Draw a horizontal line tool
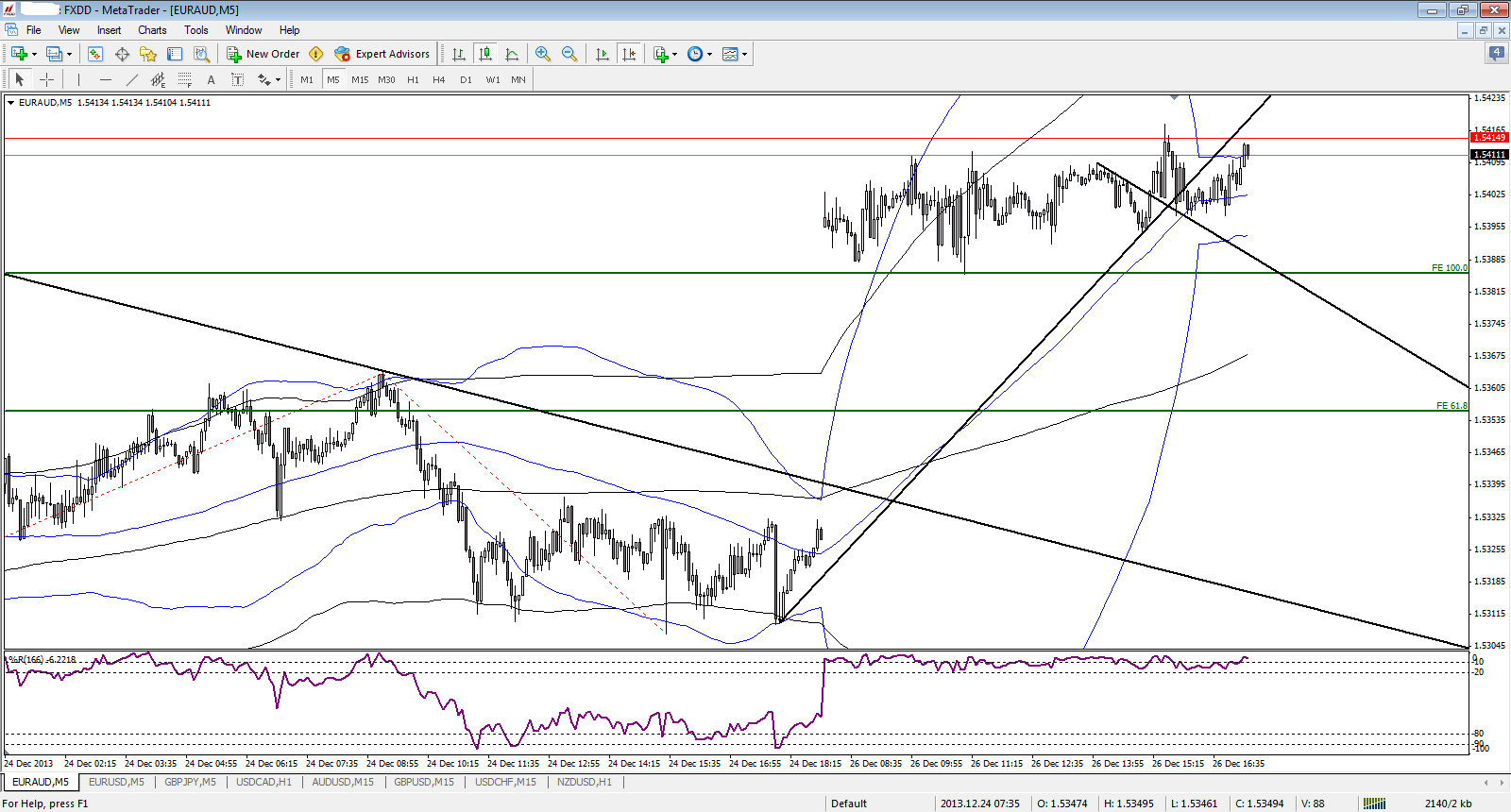This screenshot has width=1511, height=812. point(106,79)
